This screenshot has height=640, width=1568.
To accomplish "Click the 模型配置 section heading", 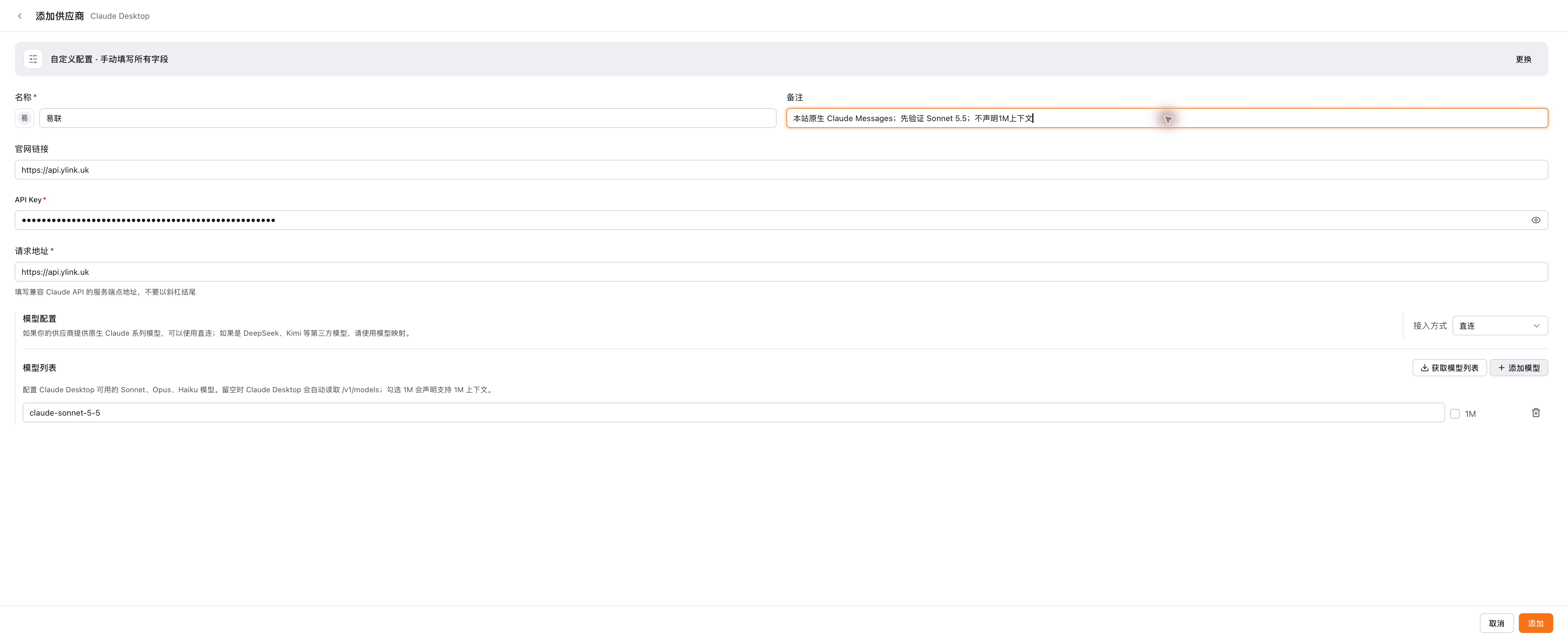I will [40, 318].
